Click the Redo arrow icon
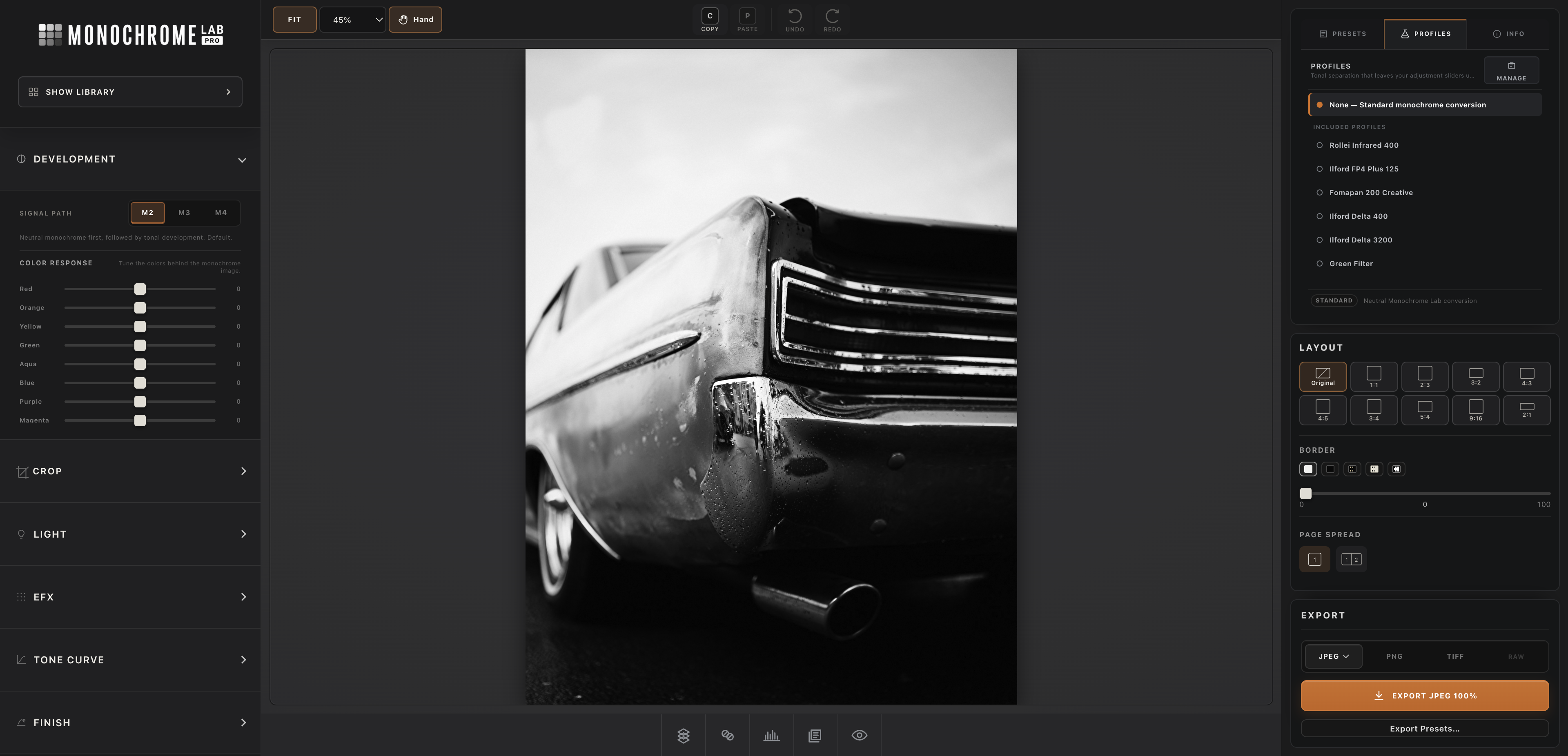 pyautogui.click(x=832, y=20)
